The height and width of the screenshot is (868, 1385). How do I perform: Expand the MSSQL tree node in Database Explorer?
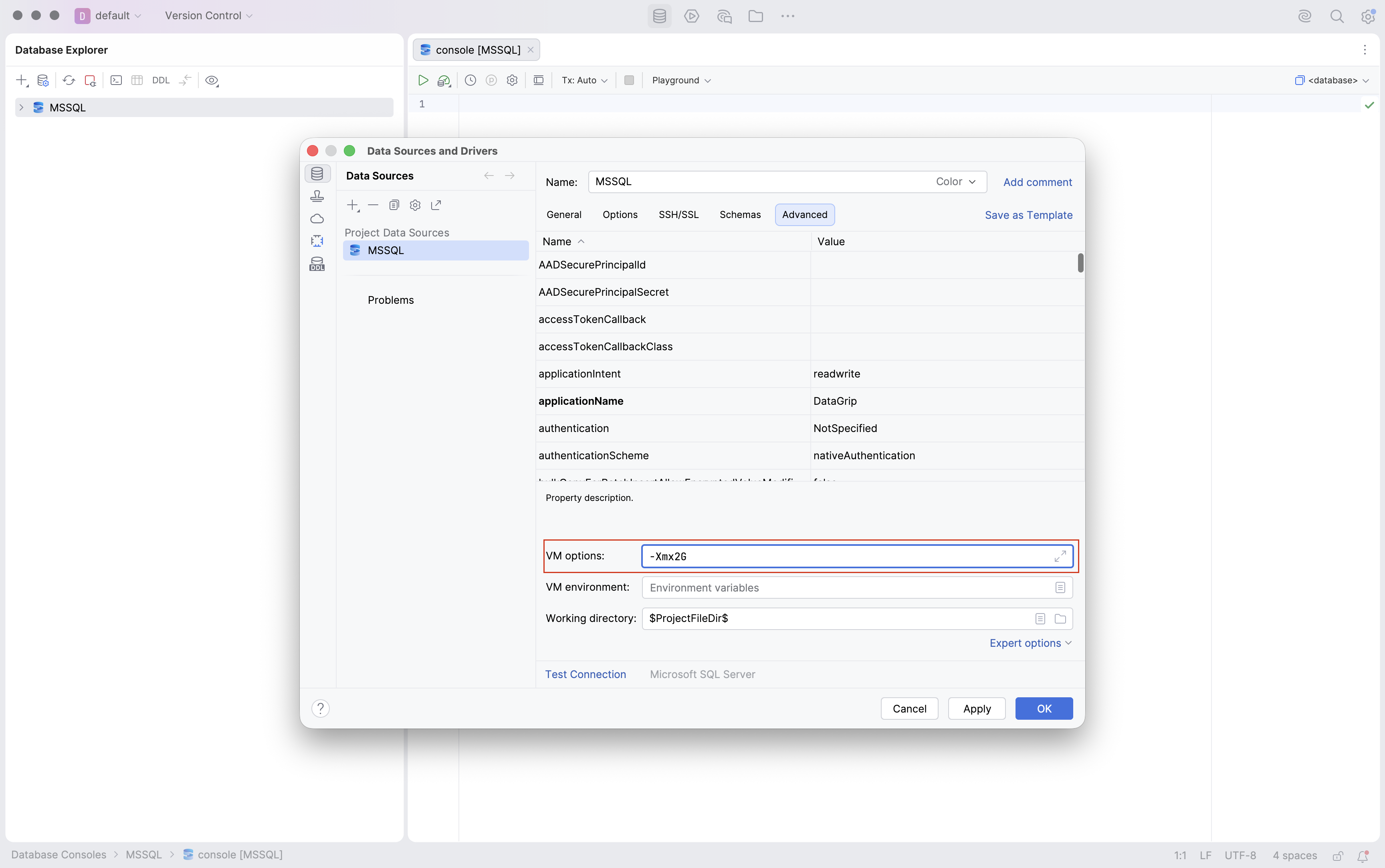click(x=21, y=107)
